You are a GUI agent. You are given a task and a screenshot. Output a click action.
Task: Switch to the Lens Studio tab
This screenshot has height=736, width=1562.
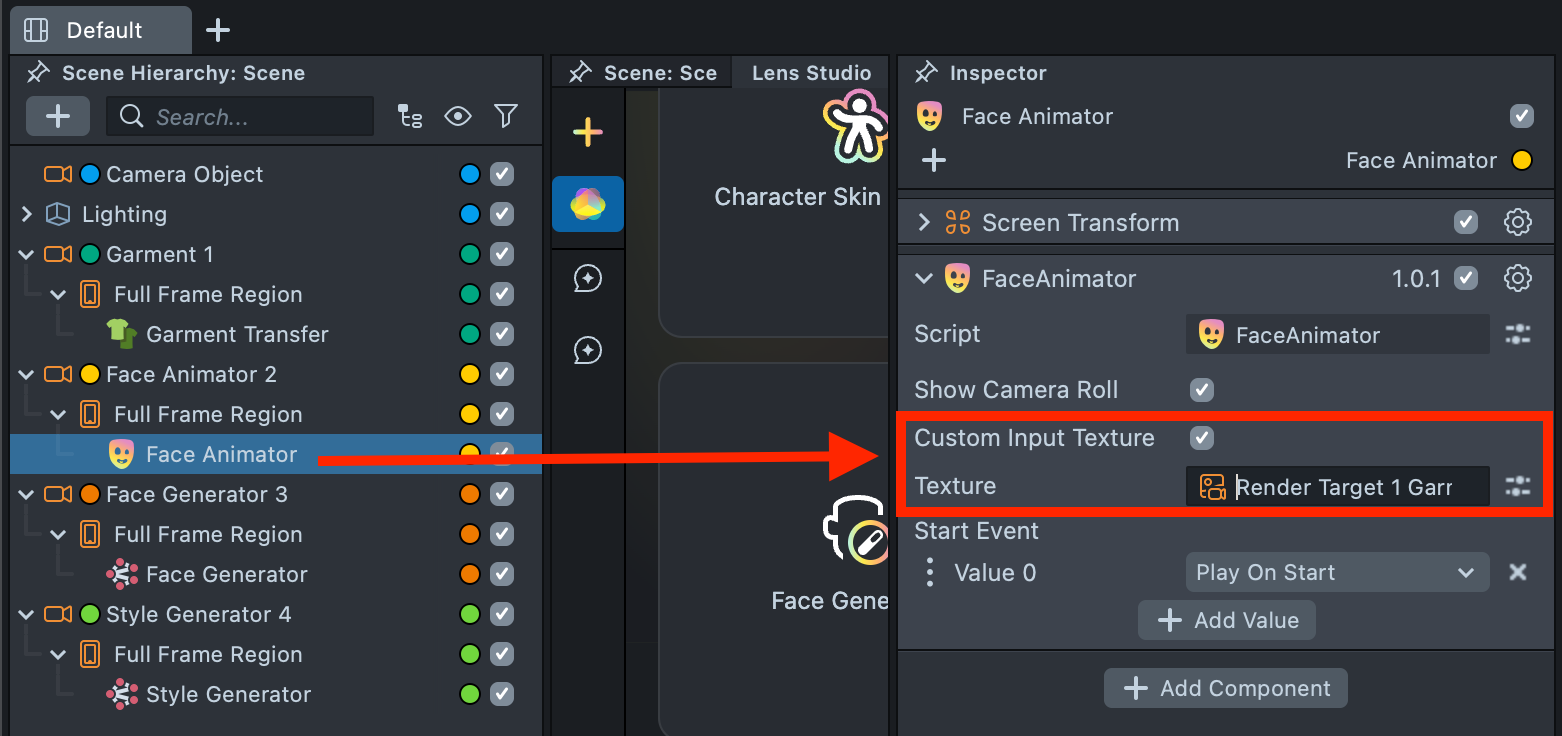(811, 73)
